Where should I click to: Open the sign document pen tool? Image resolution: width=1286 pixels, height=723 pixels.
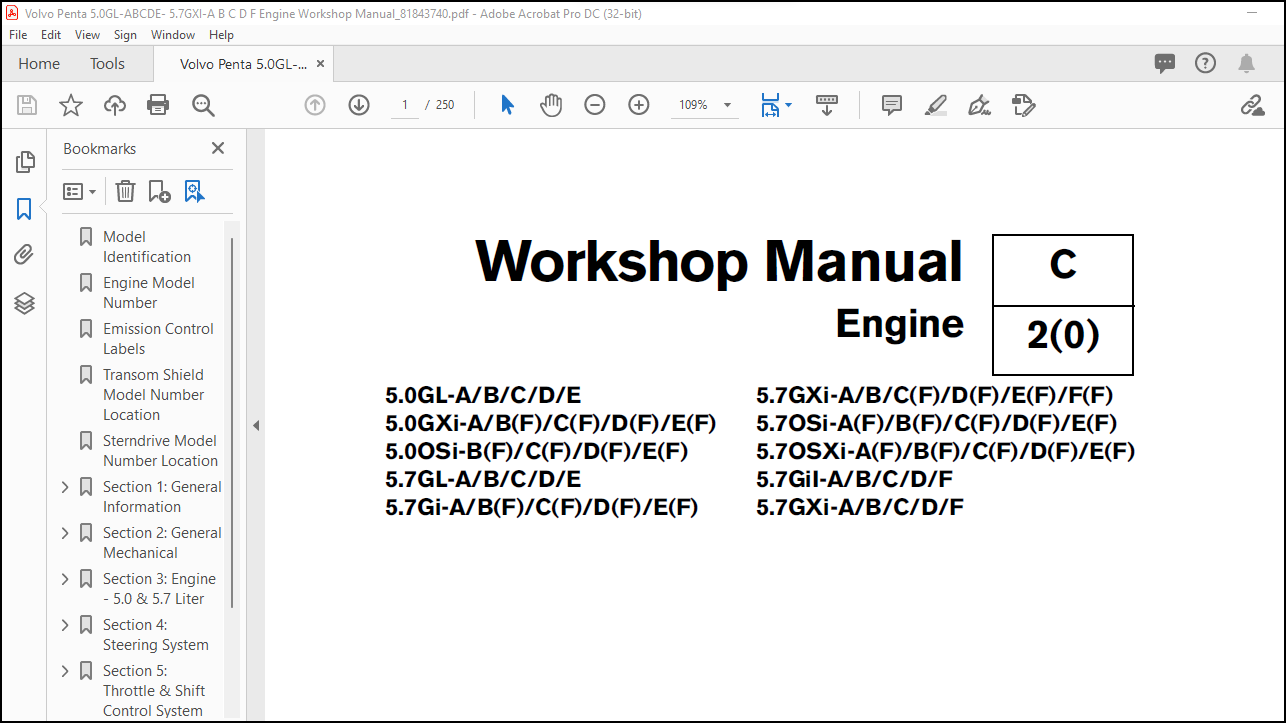[x=980, y=105]
